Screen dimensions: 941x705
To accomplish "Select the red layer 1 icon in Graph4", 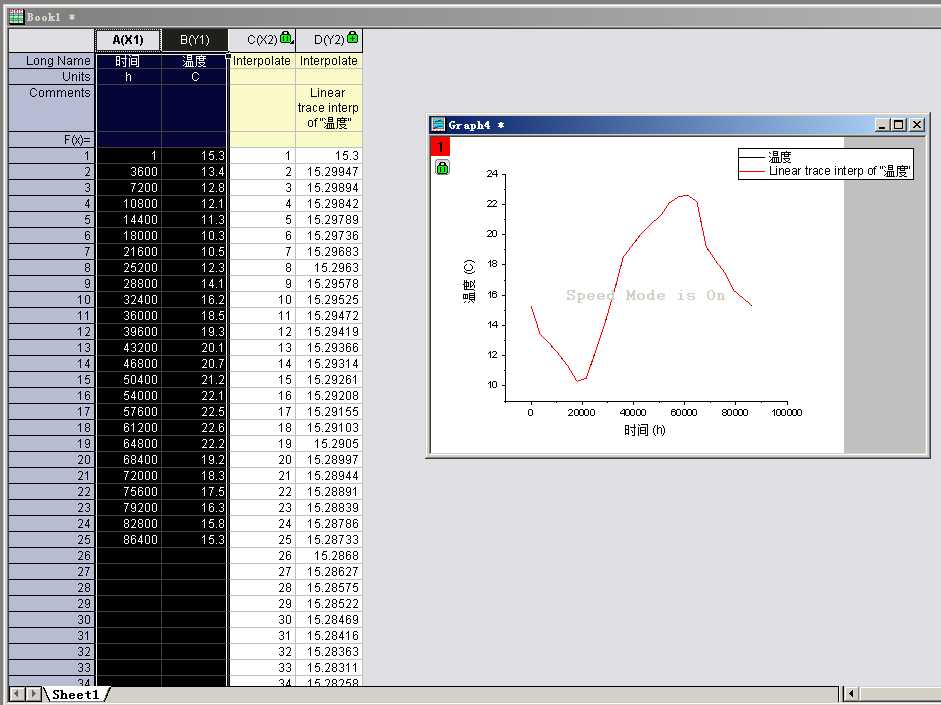I will (x=440, y=146).
